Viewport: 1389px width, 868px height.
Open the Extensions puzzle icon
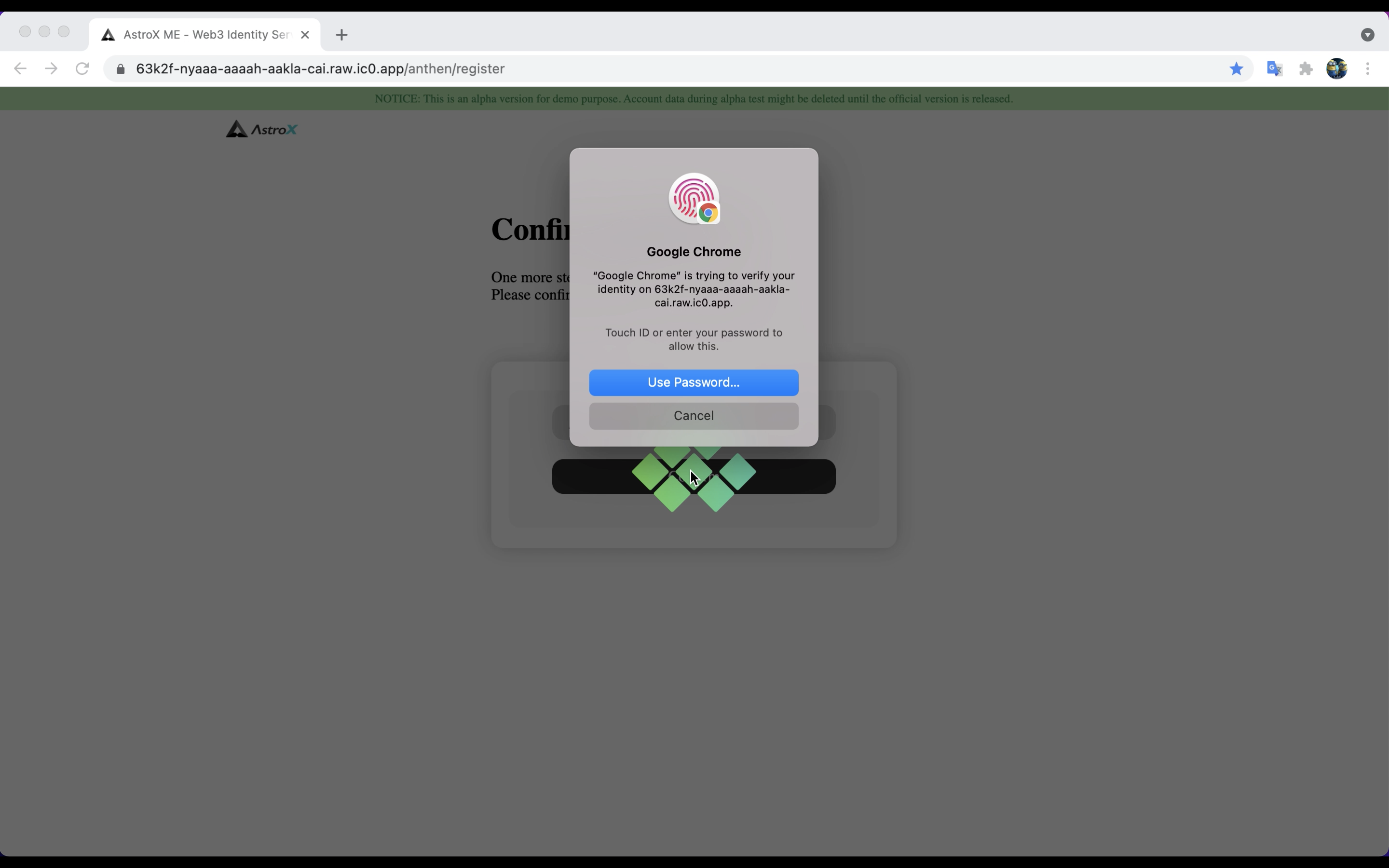(x=1307, y=69)
